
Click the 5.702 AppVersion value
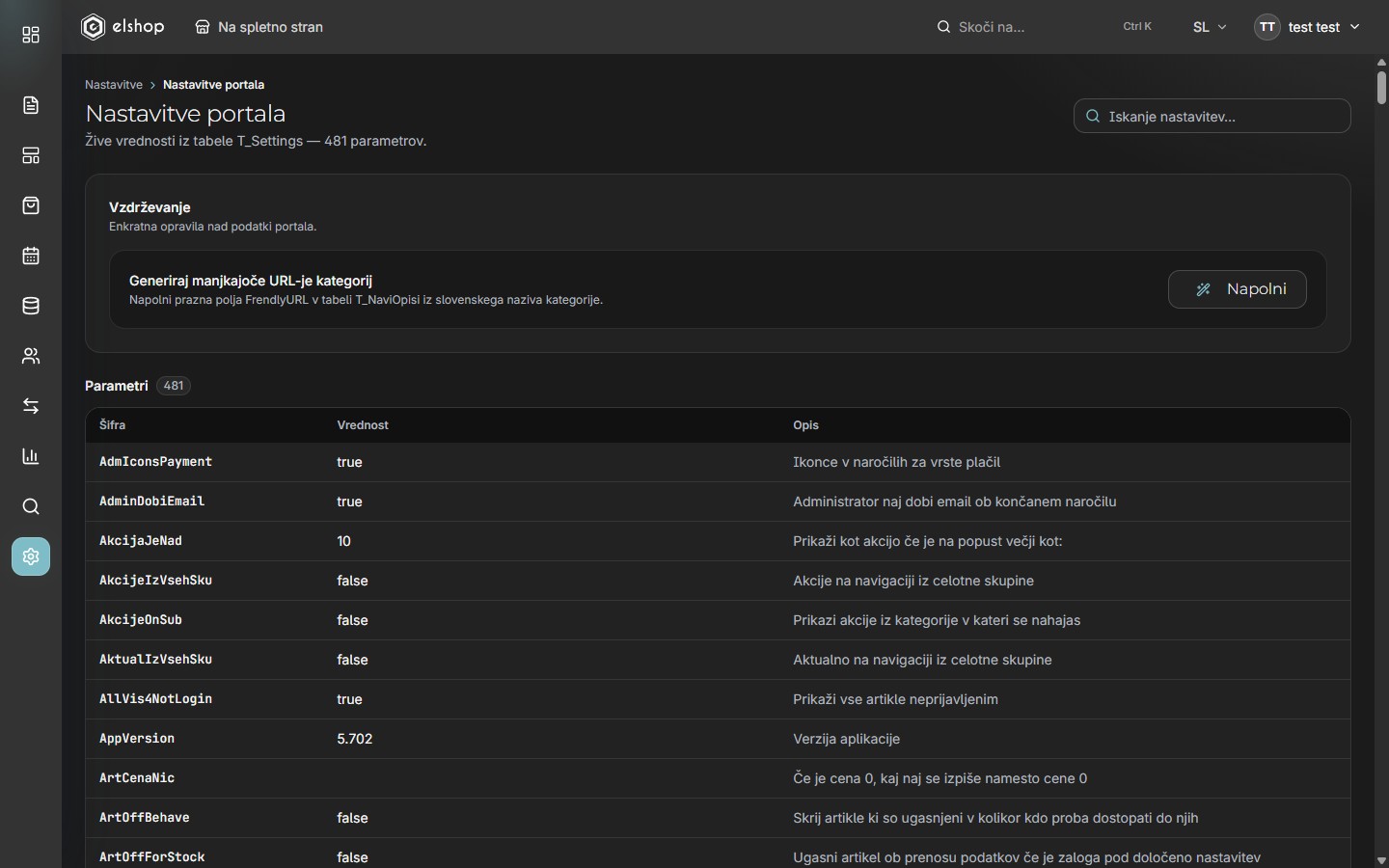355,739
